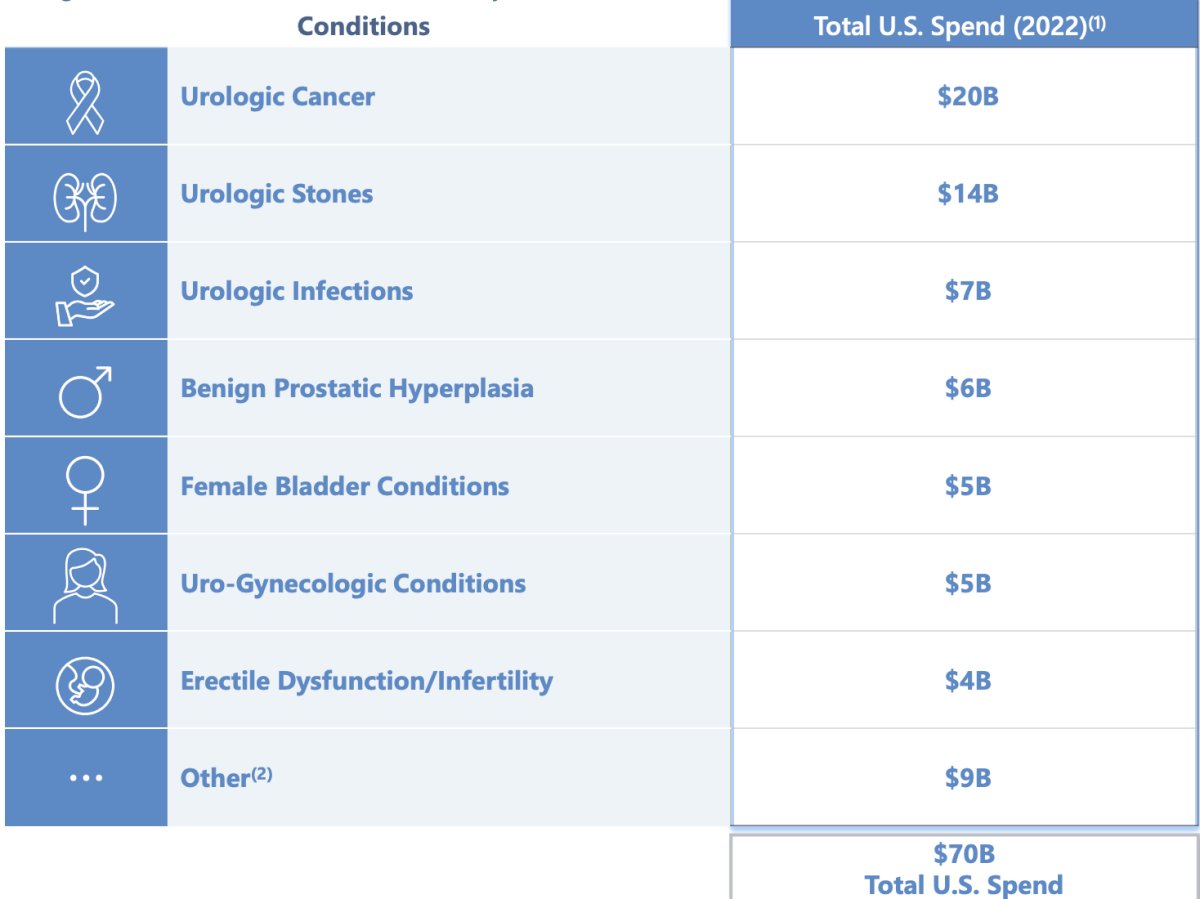Select the Benign Prostatic Hyperplasia label
This screenshot has width=1200, height=899.
coord(357,389)
